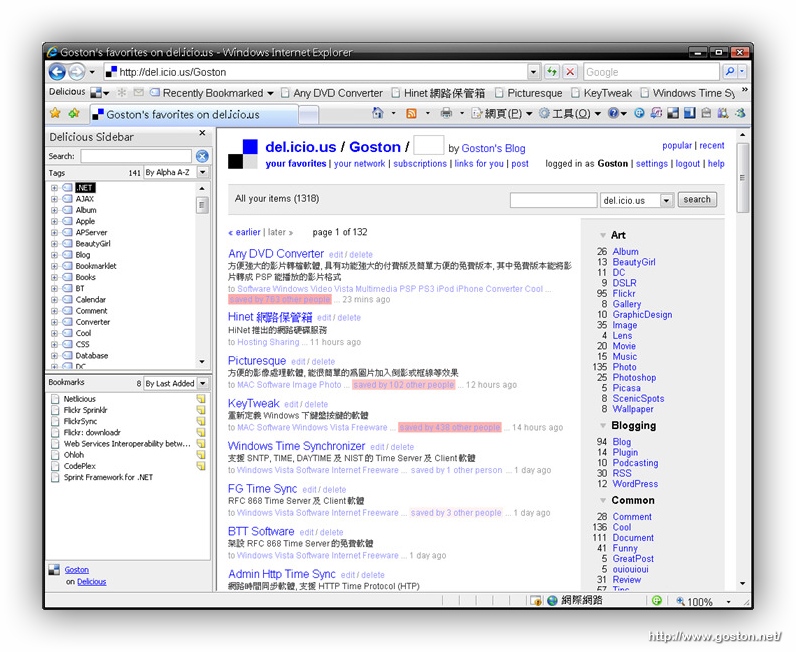The width and height of the screenshot is (796, 652).
Task: Click the green Refresh page icon
Action: (x=552, y=72)
